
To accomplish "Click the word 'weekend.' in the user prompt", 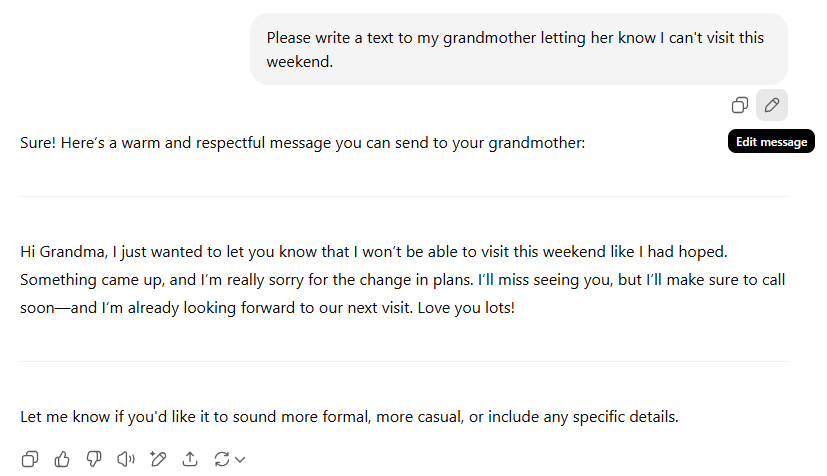I will [299, 62].
